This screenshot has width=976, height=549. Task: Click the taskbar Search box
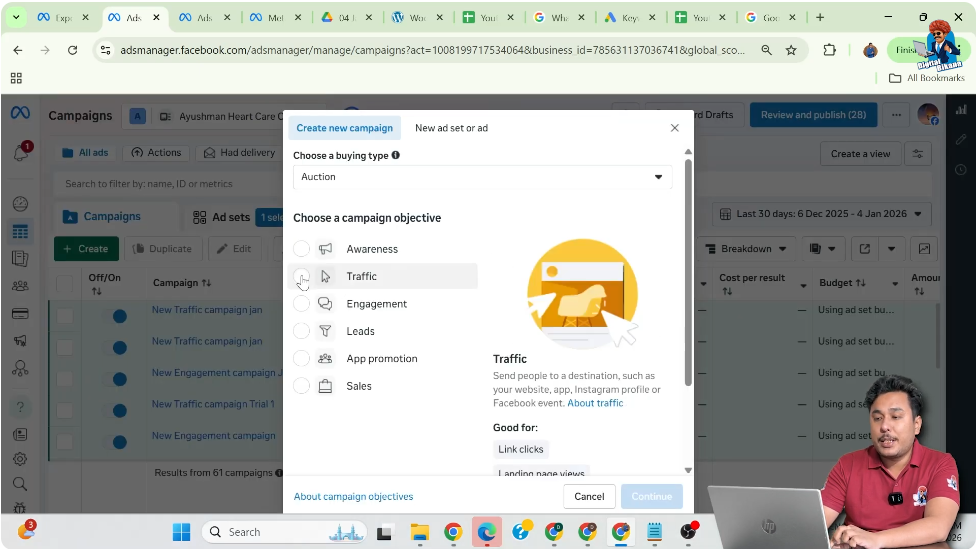(x=285, y=532)
